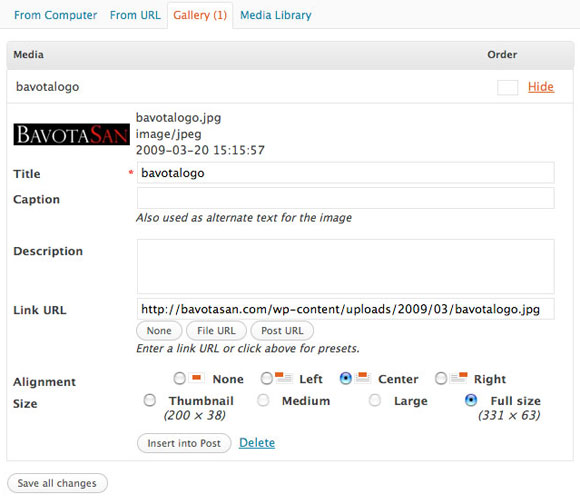Select the None alignment radio button

(179, 378)
